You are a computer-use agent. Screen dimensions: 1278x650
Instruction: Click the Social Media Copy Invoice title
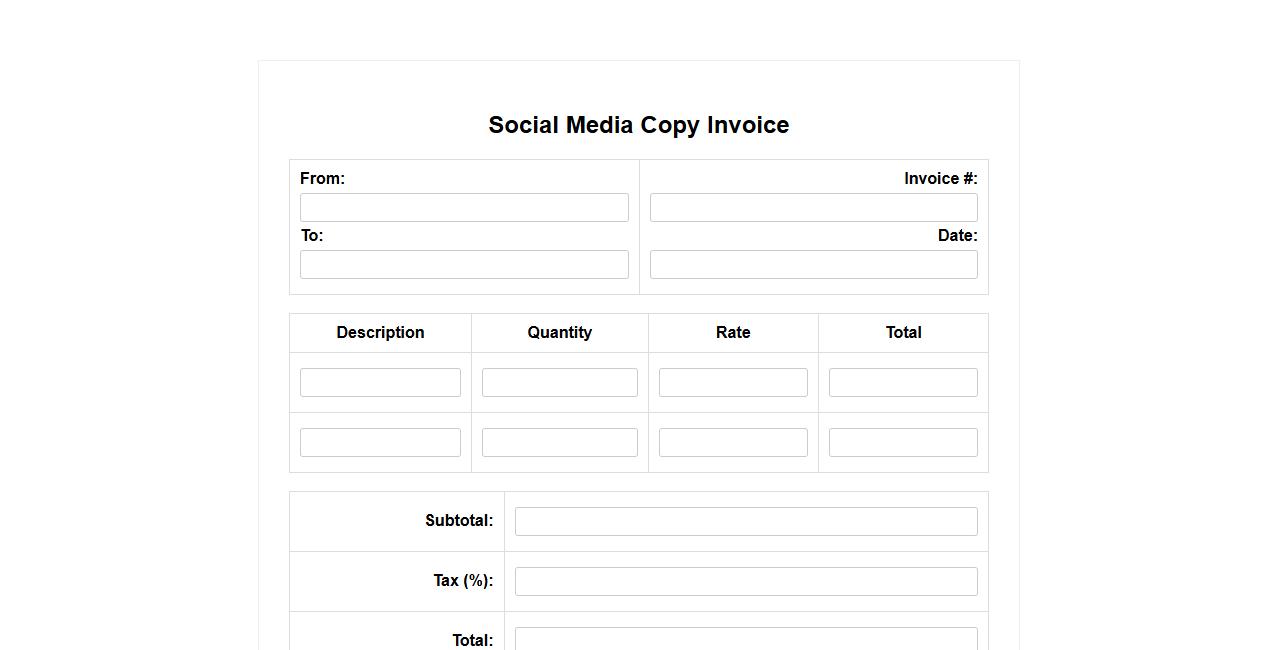tap(638, 125)
